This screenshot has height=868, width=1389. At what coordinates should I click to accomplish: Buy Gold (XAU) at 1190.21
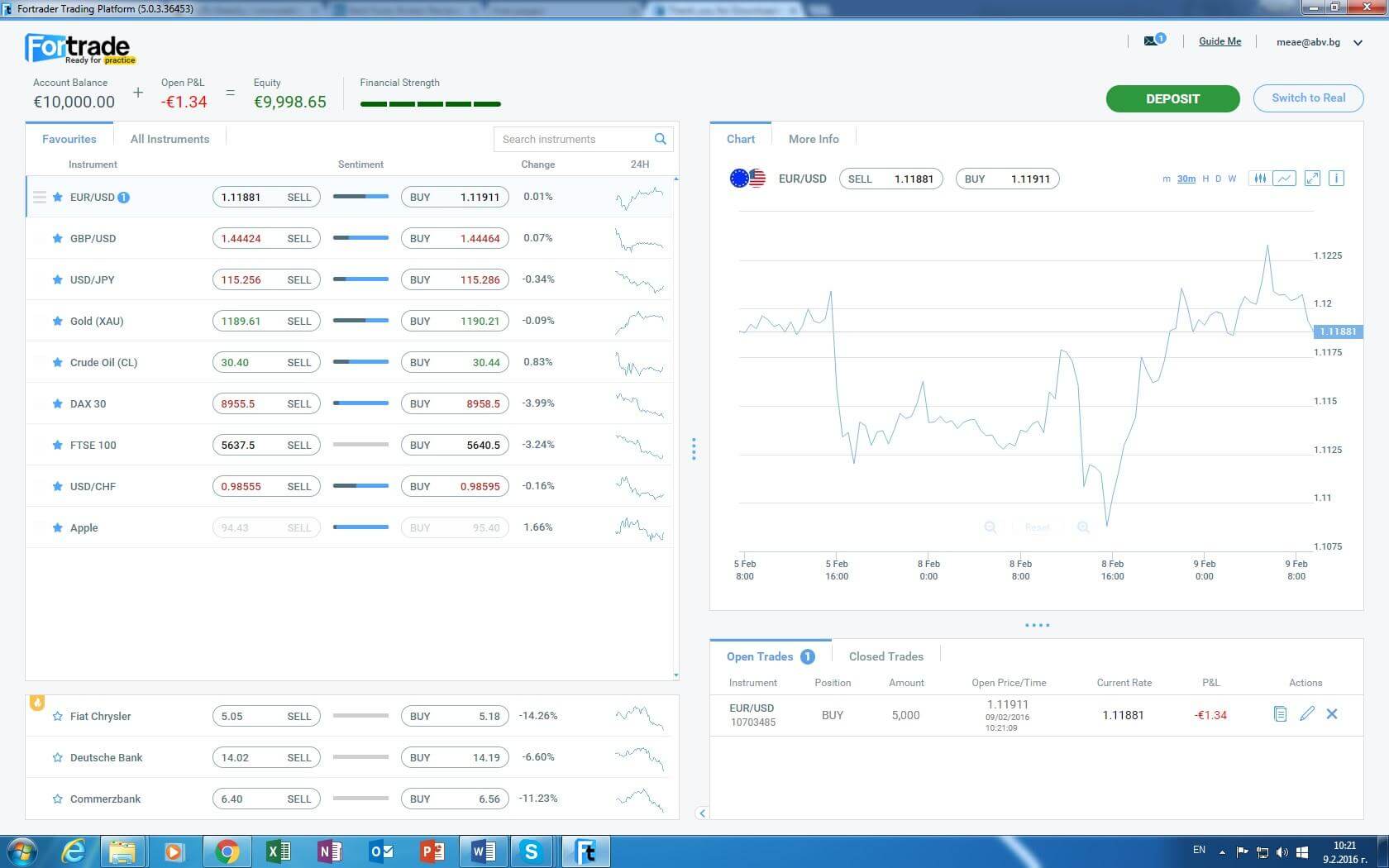[455, 321]
